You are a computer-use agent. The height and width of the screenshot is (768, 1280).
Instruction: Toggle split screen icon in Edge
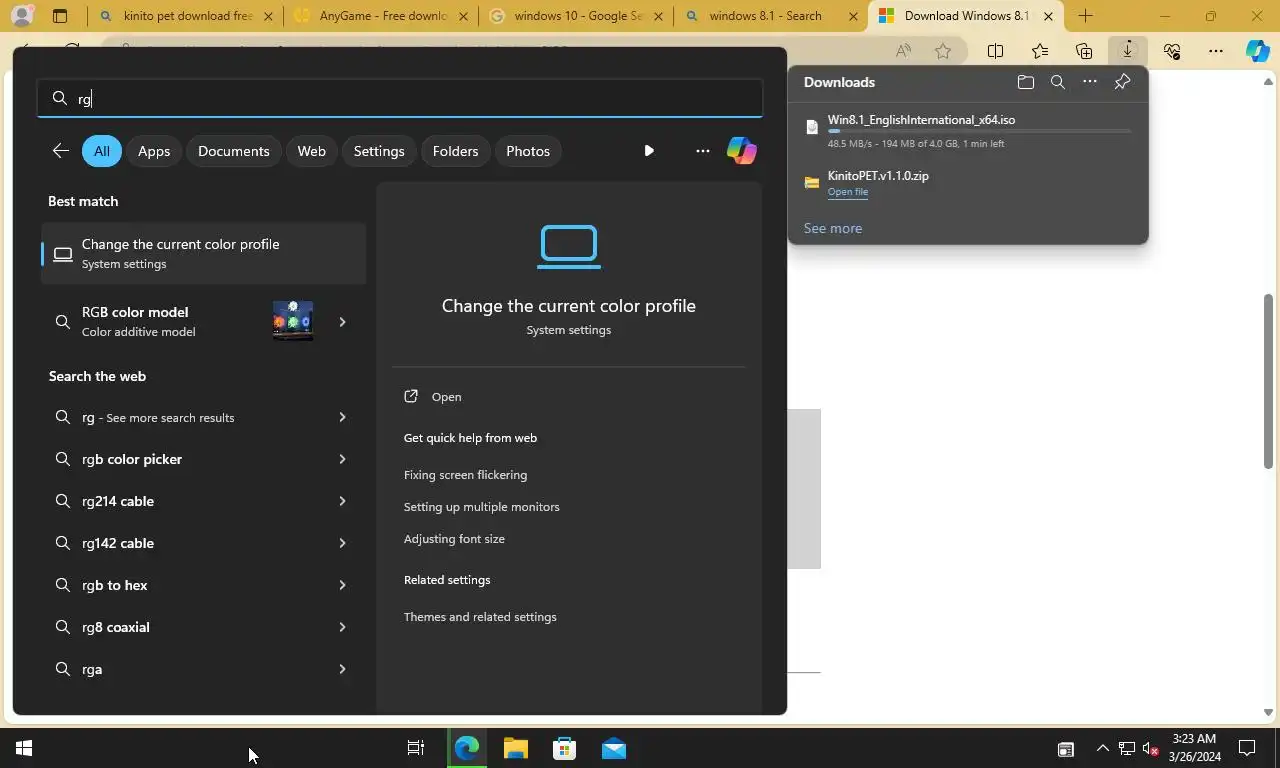[996, 50]
